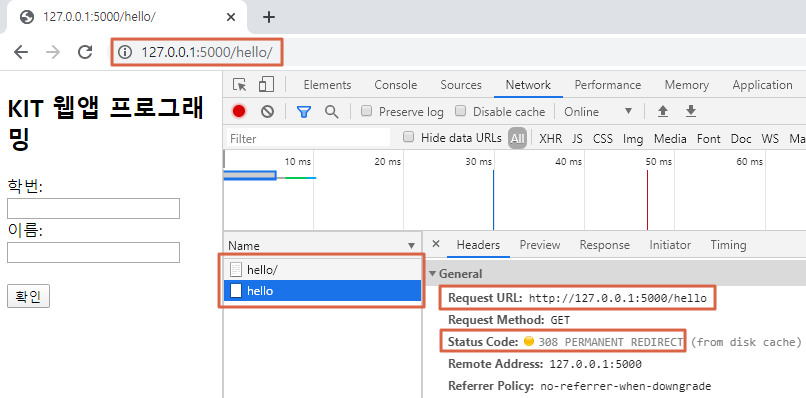Open a new browser tab with plus
Viewport: 806px width, 398px height.
pyautogui.click(x=269, y=17)
